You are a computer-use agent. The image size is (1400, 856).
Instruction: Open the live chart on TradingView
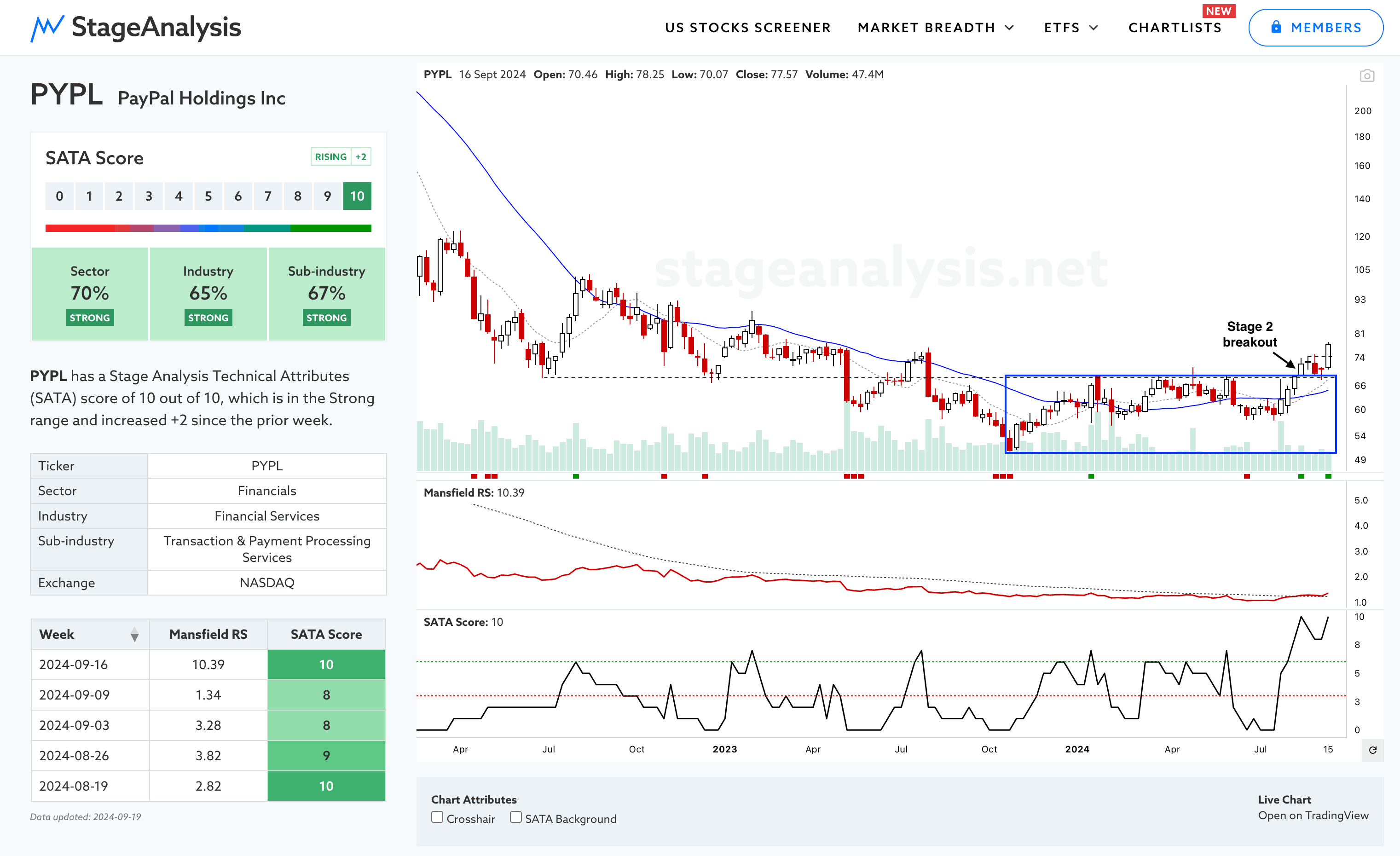(x=1313, y=815)
